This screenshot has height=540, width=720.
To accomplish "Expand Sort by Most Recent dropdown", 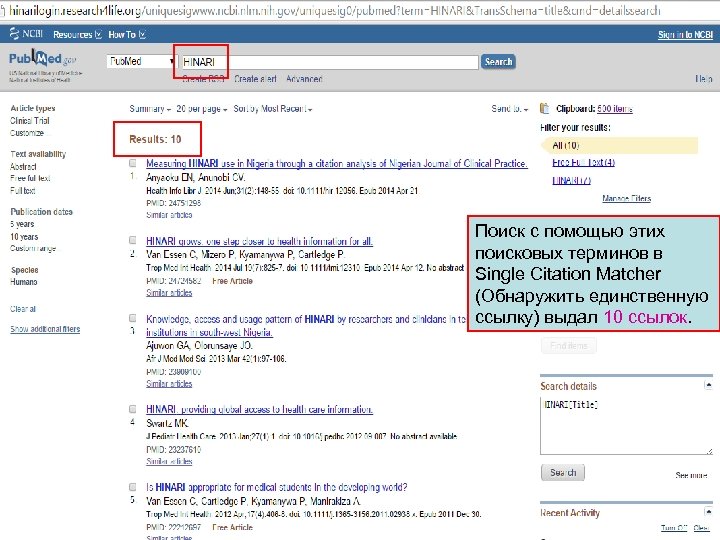I will click(273, 109).
